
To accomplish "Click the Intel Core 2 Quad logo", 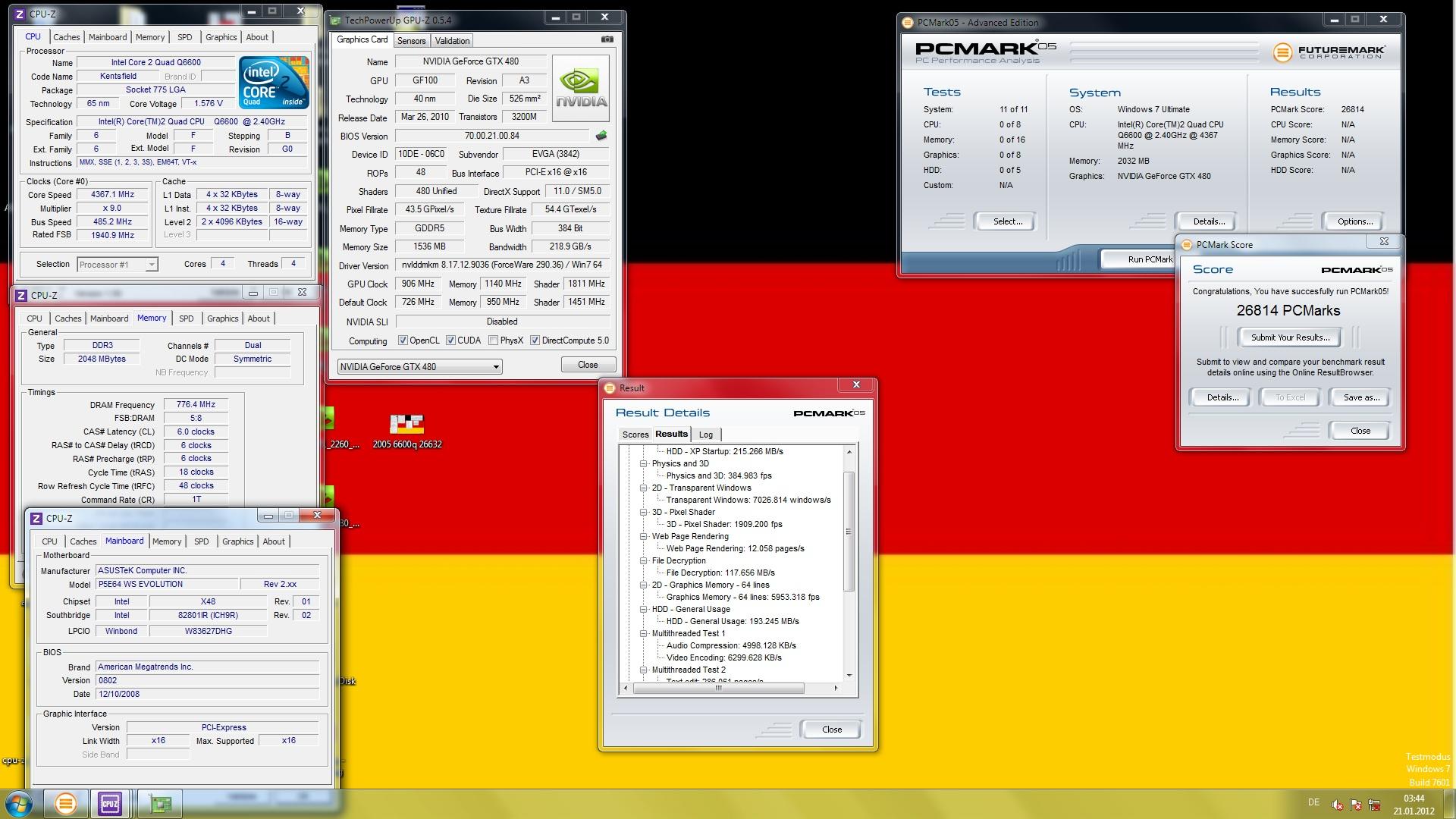I will (x=274, y=82).
